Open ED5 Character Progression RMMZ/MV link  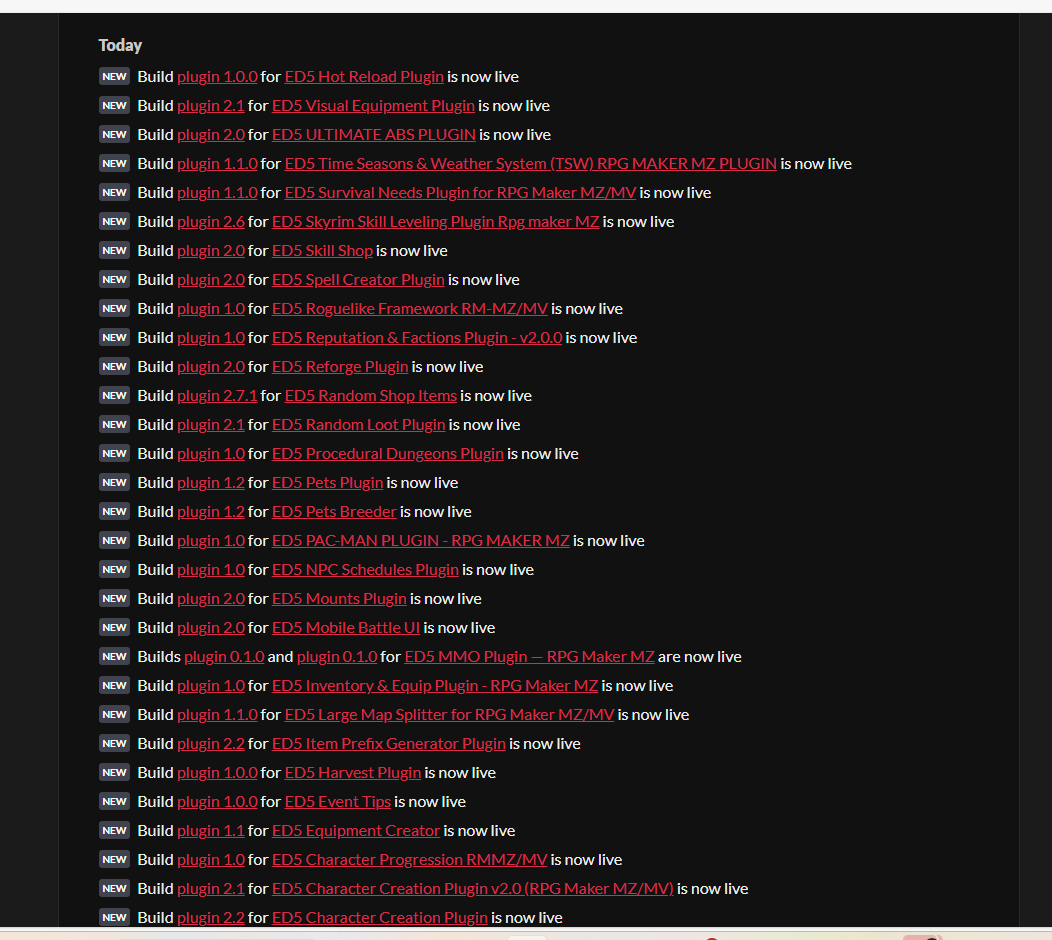pos(409,859)
